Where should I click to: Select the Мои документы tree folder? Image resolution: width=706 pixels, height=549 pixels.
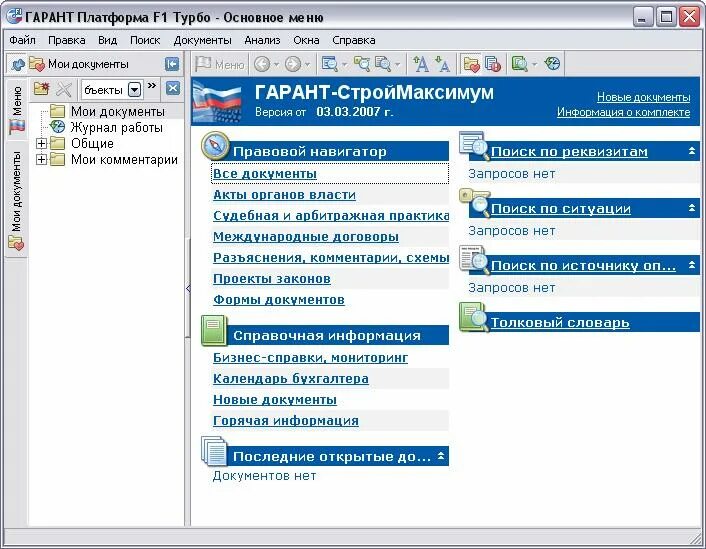click(118, 111)
